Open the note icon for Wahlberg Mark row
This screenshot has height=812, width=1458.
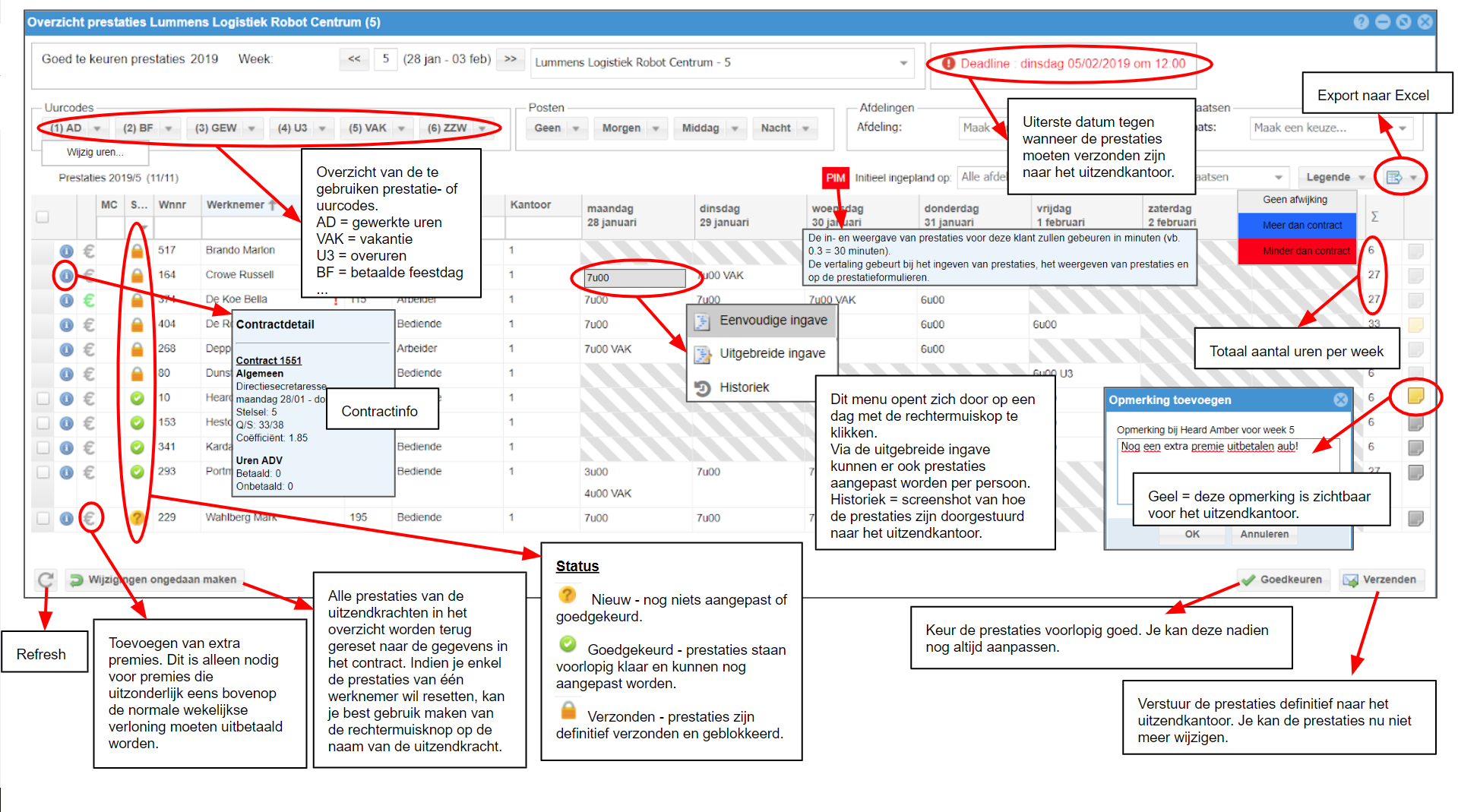[1415, 518]
